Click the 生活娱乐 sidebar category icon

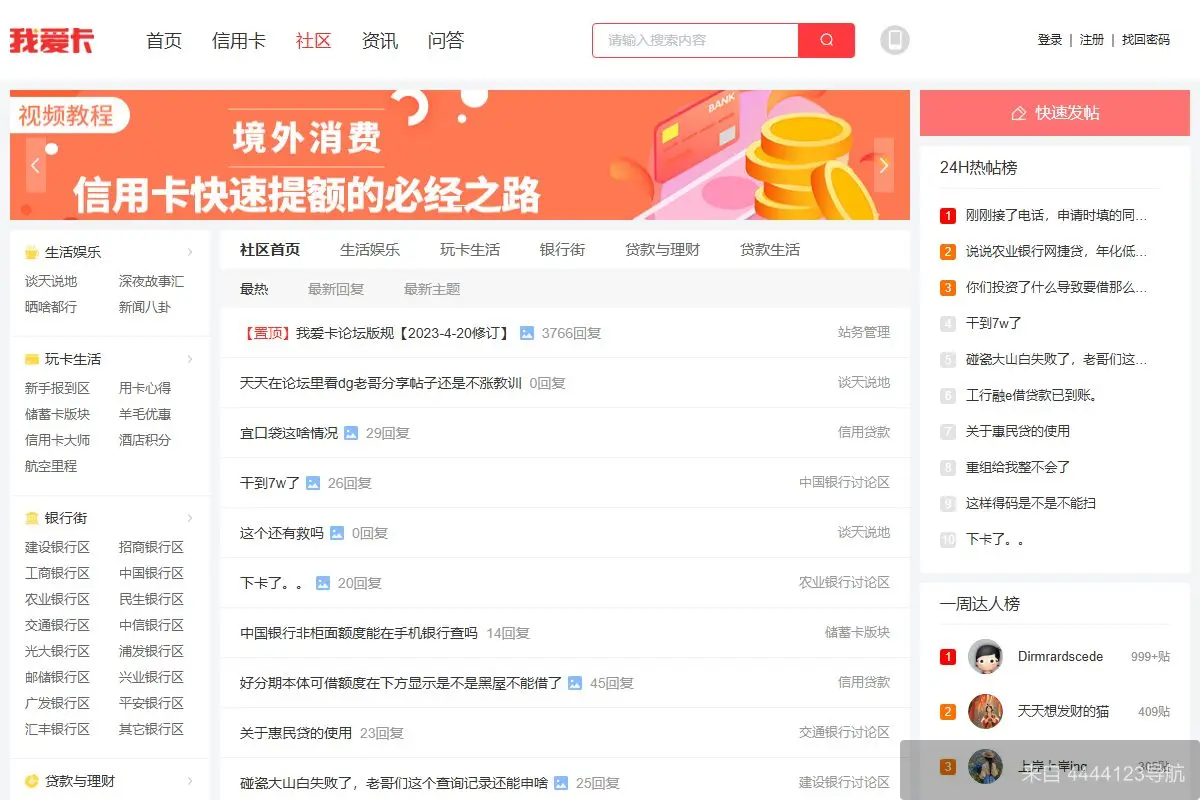[x=31, y=252]
